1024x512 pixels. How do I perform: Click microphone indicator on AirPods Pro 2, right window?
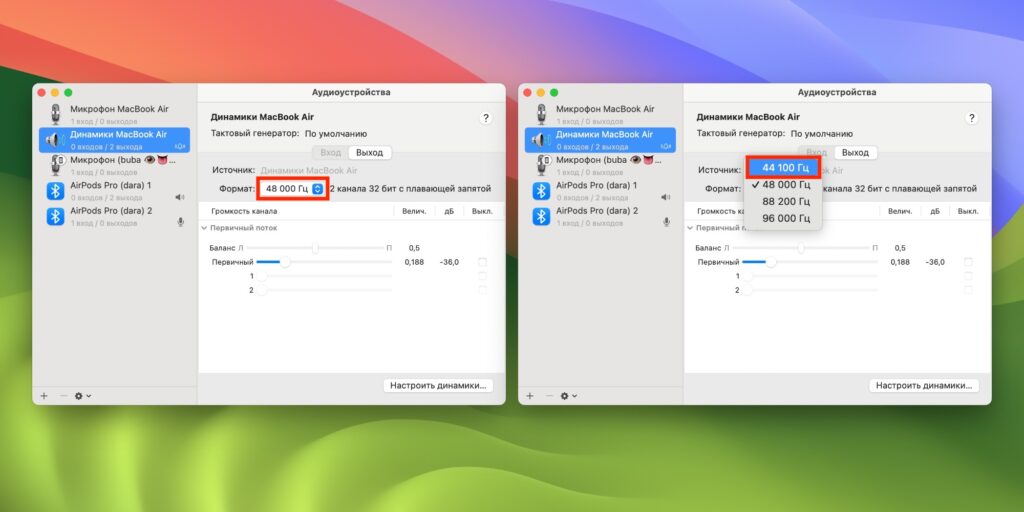click(x=666, y=222)
